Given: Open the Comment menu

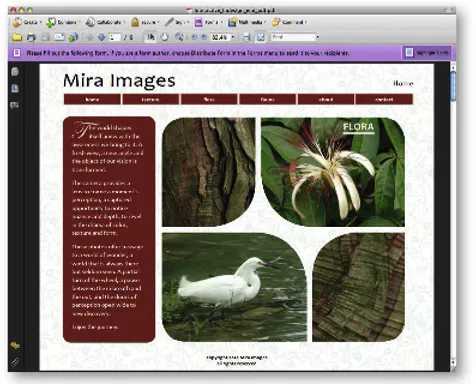Looking at the screenshot, I should coord(289,22).
